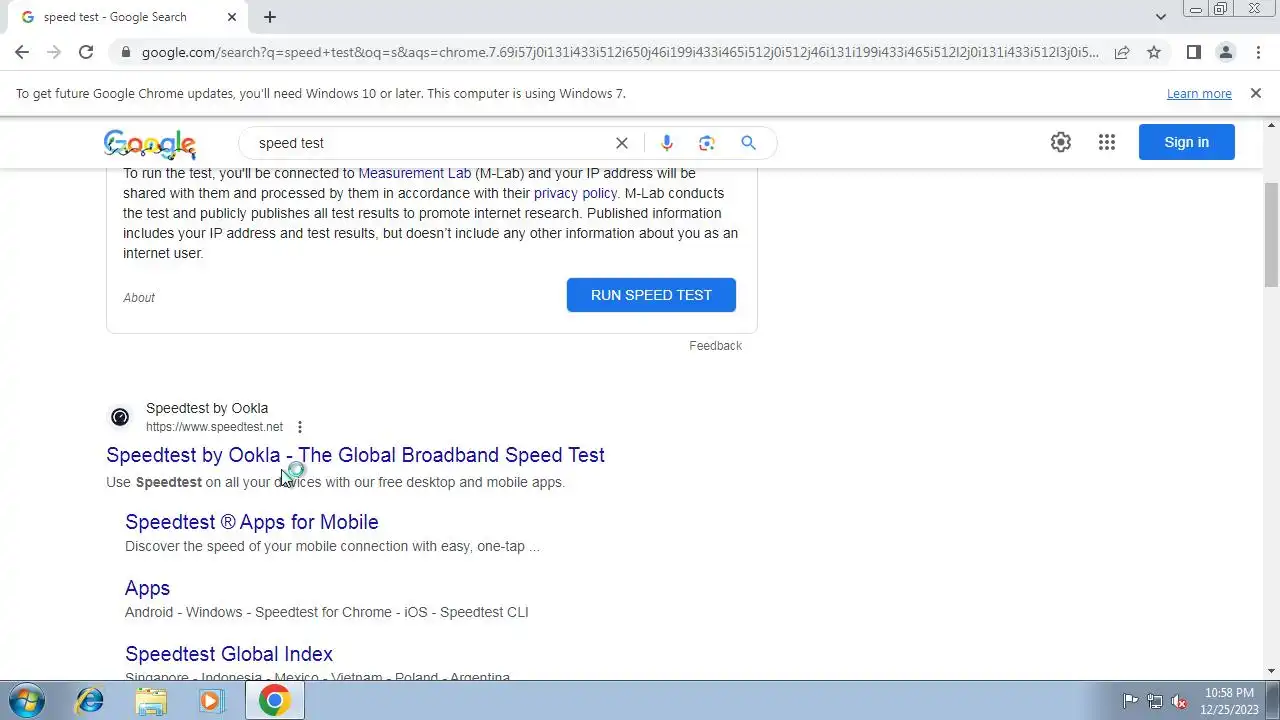1280x720 pixels.
Task: Bookmark this page with the star icon
Action: click(x=1154, y=52)
